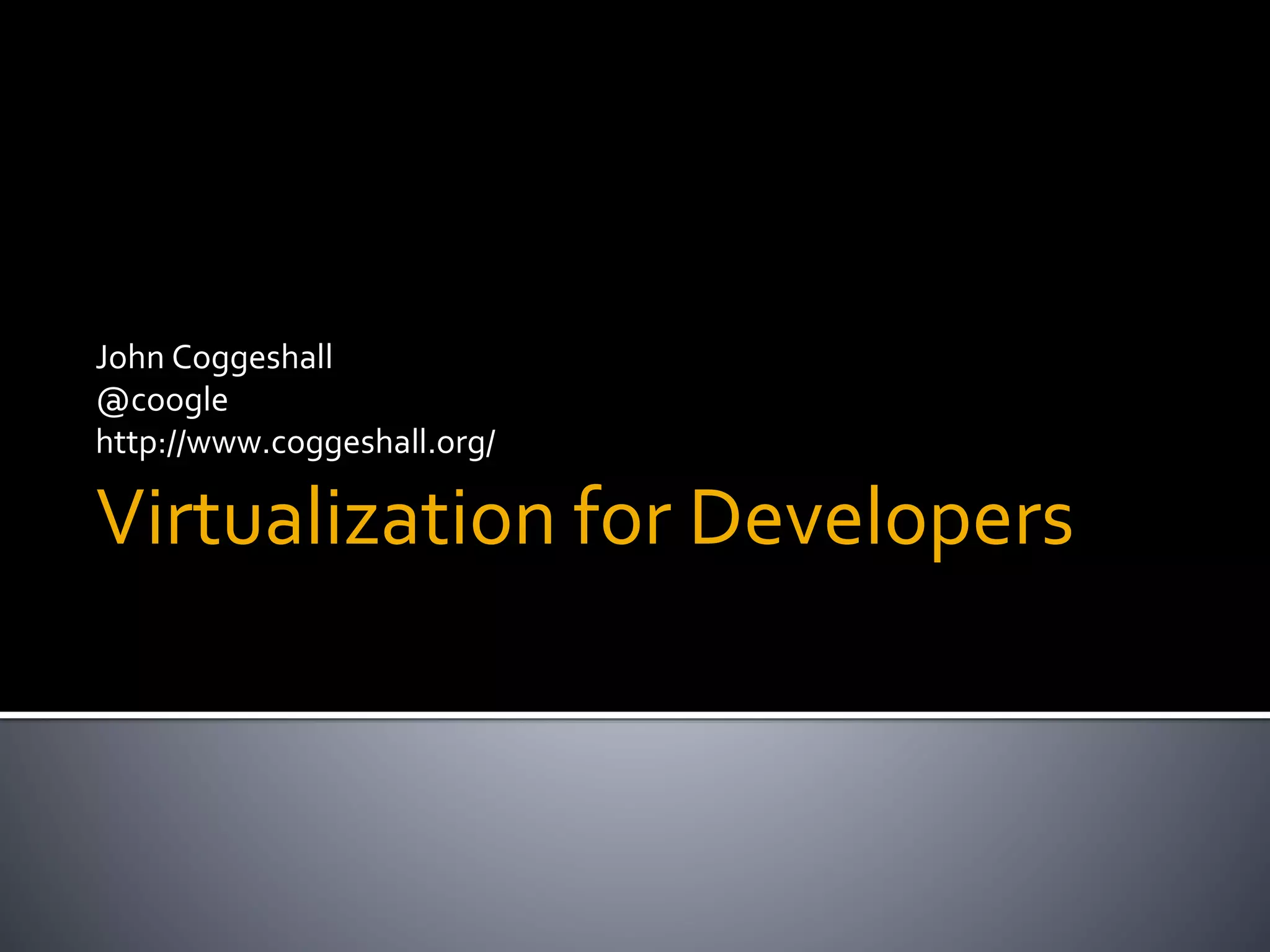The width and height of the screenshot is (1270, 952).
Task: Click the capital D of Developers
Action: [x=717, y=518]
